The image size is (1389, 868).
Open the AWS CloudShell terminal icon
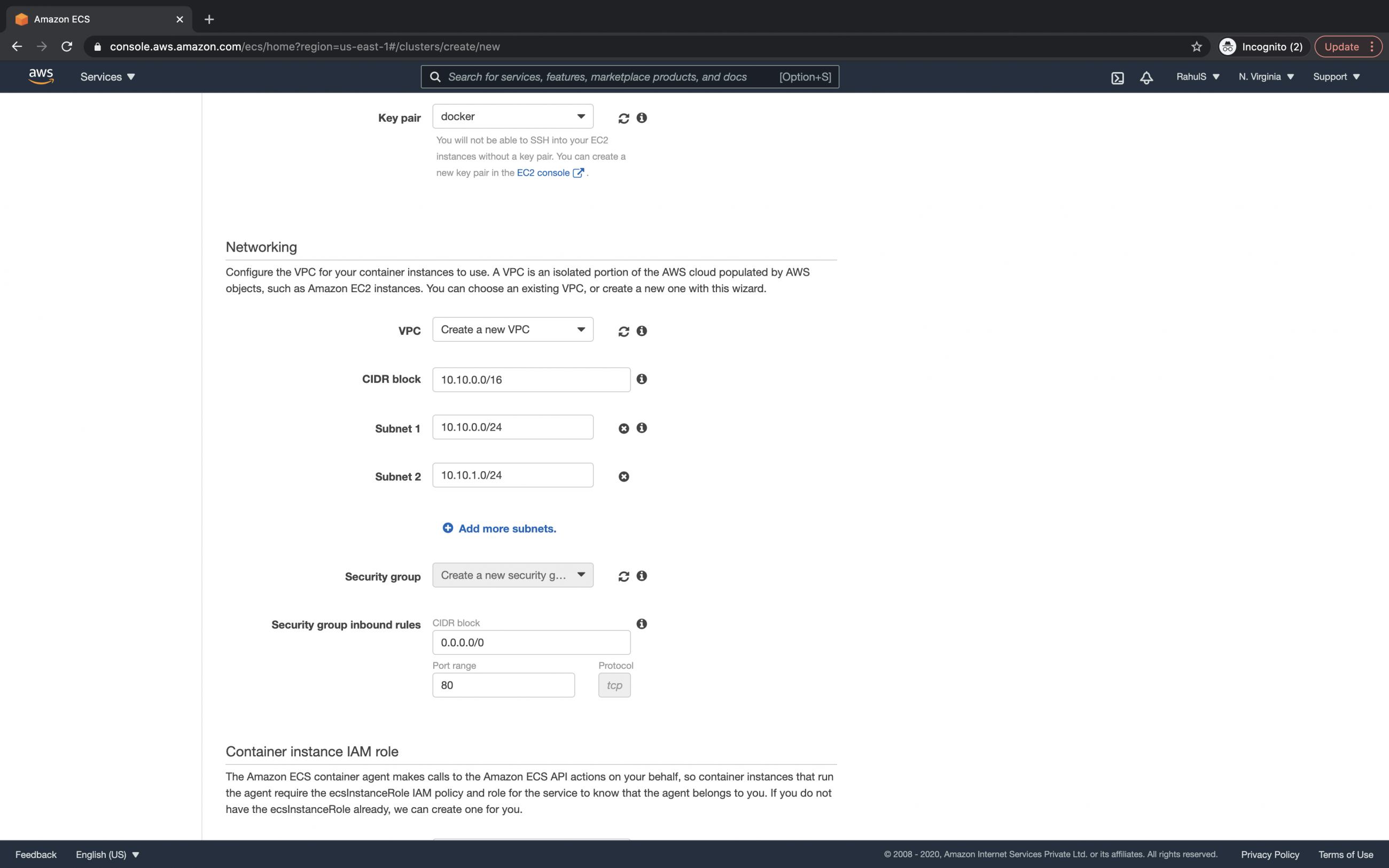click(x=1117, y=77)
